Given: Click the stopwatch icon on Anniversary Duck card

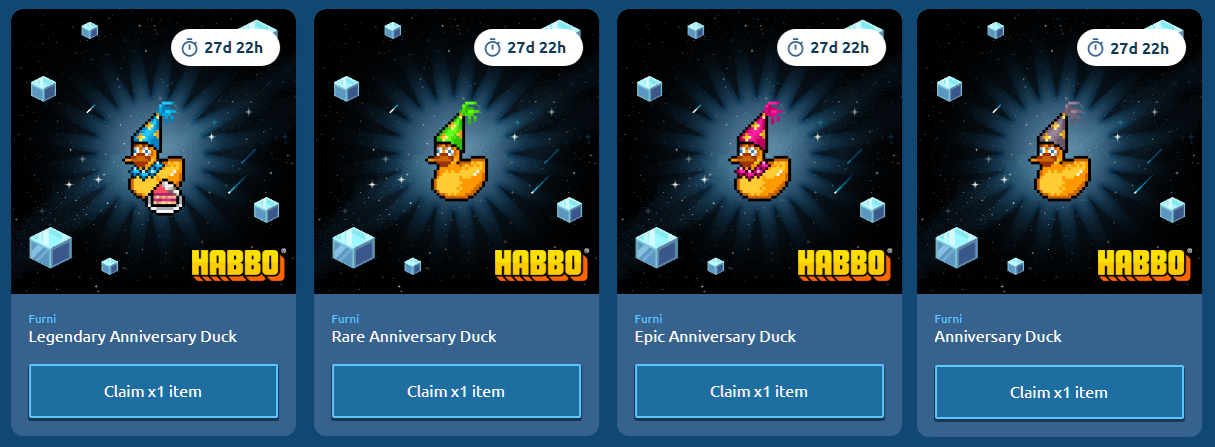Looking at the screenshot, I should [x=1096, y=47].
